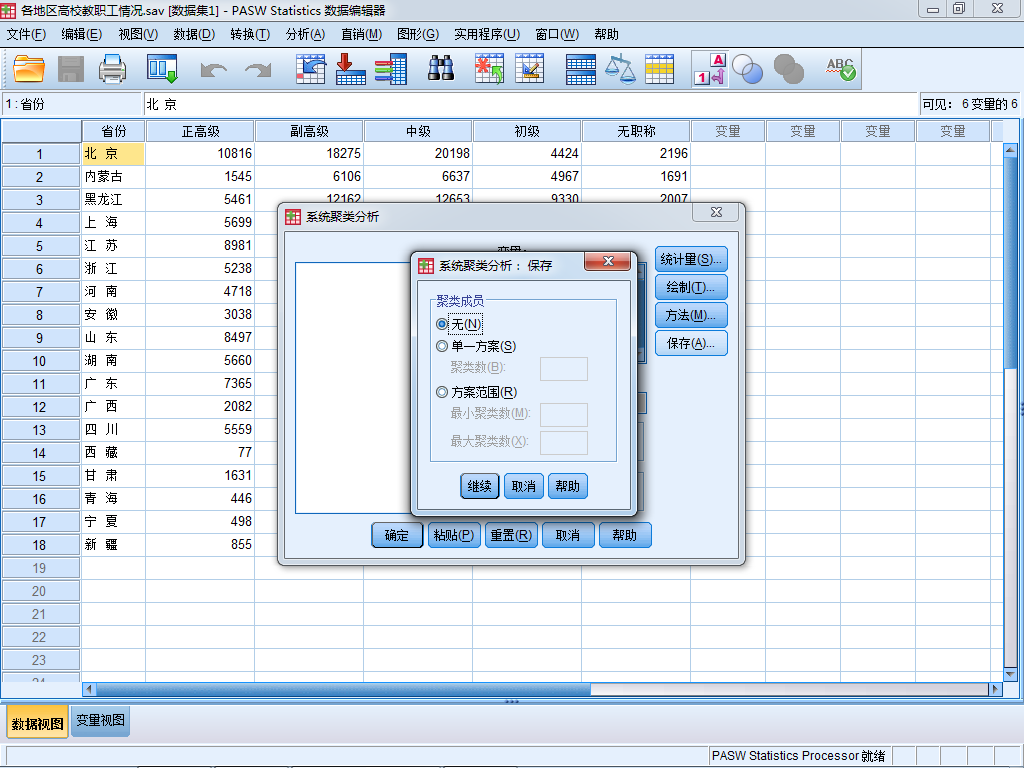The height and width of the screenshot is (768, 1024).
Task: Open the 直销(M) menu
Action: pos(361,35)
